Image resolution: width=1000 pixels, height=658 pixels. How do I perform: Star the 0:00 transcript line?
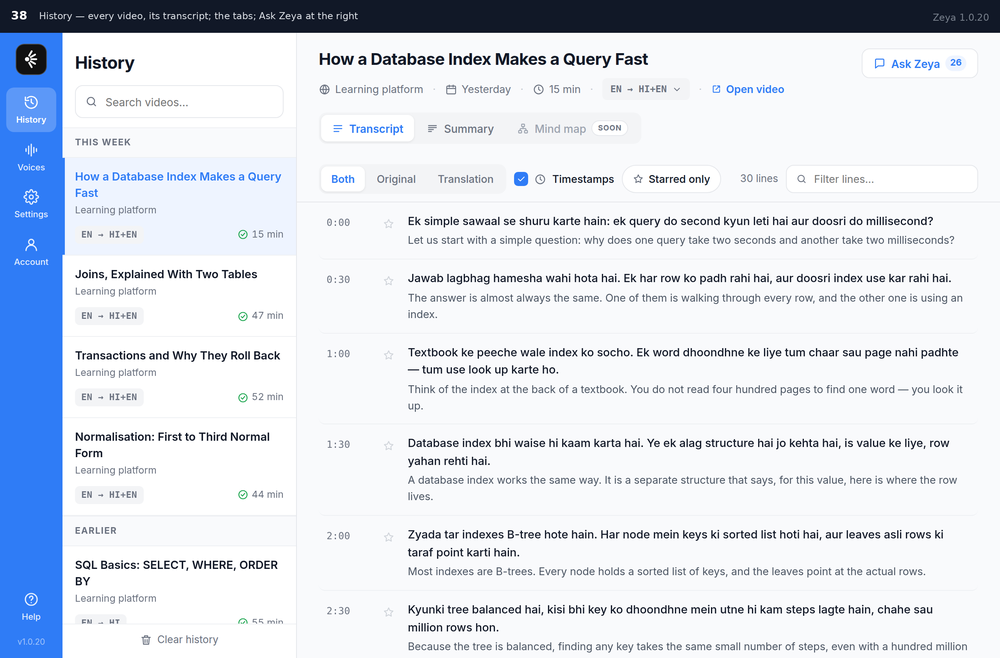(x=388, y=223)
